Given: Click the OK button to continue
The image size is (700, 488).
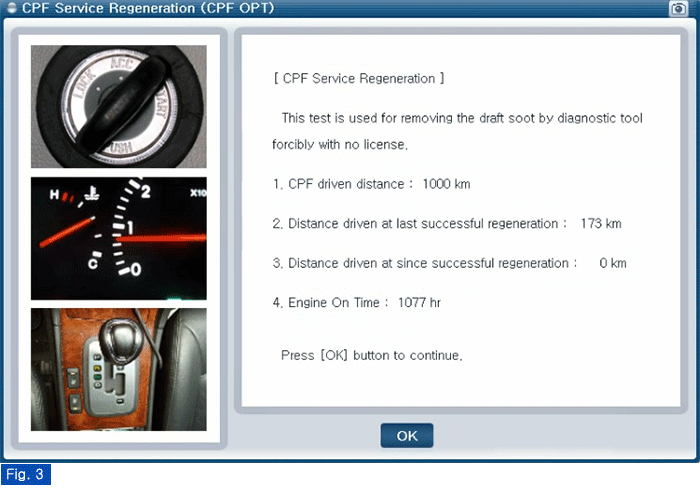Looking at the screenshot, I should (407, 435).
